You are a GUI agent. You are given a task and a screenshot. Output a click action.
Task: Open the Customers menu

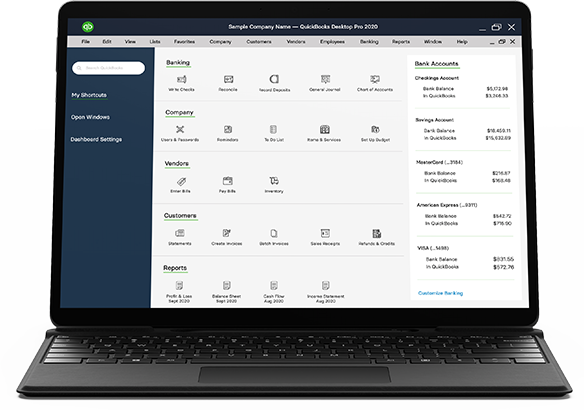pyautogui.click(x=259, y=42)
